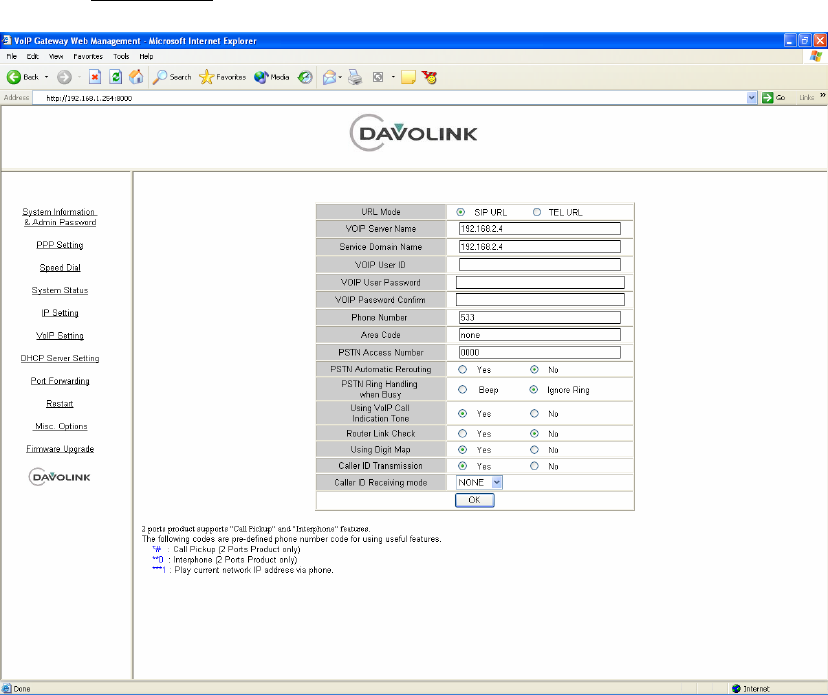Click the yellow Discuss note icon

pos(408,77)
